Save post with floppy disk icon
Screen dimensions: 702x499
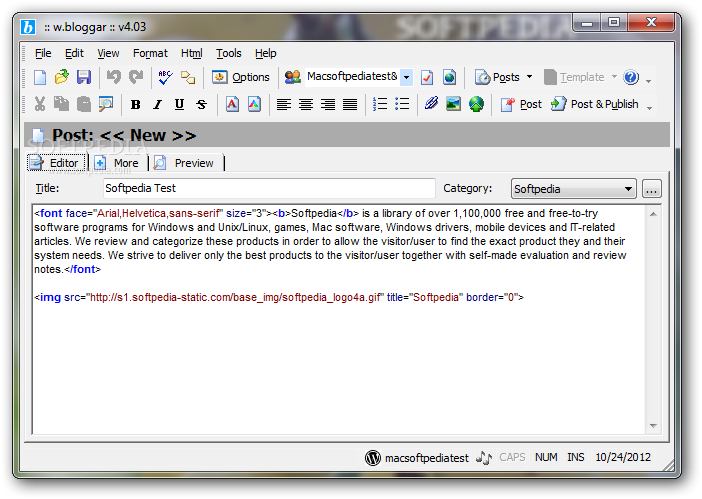[84, 77]
